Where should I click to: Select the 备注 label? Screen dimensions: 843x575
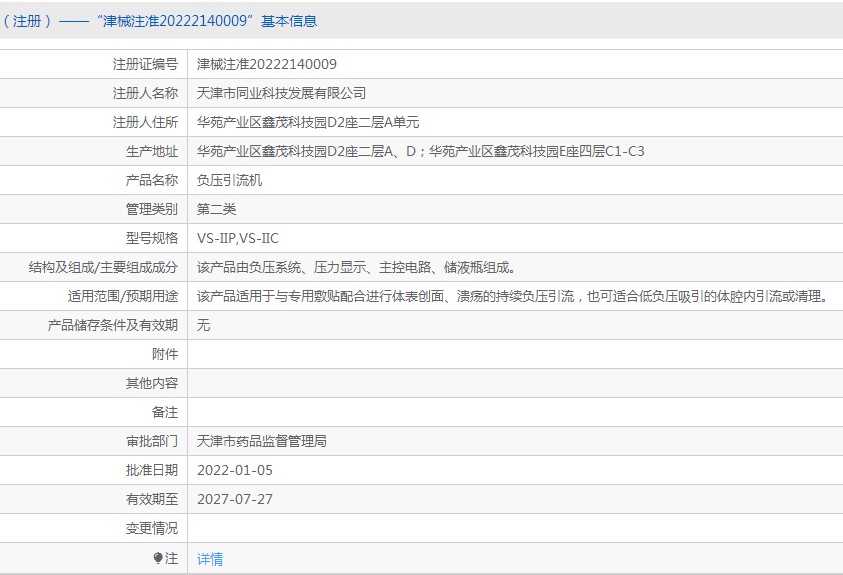pyautogui.click(x=165, y=413)
